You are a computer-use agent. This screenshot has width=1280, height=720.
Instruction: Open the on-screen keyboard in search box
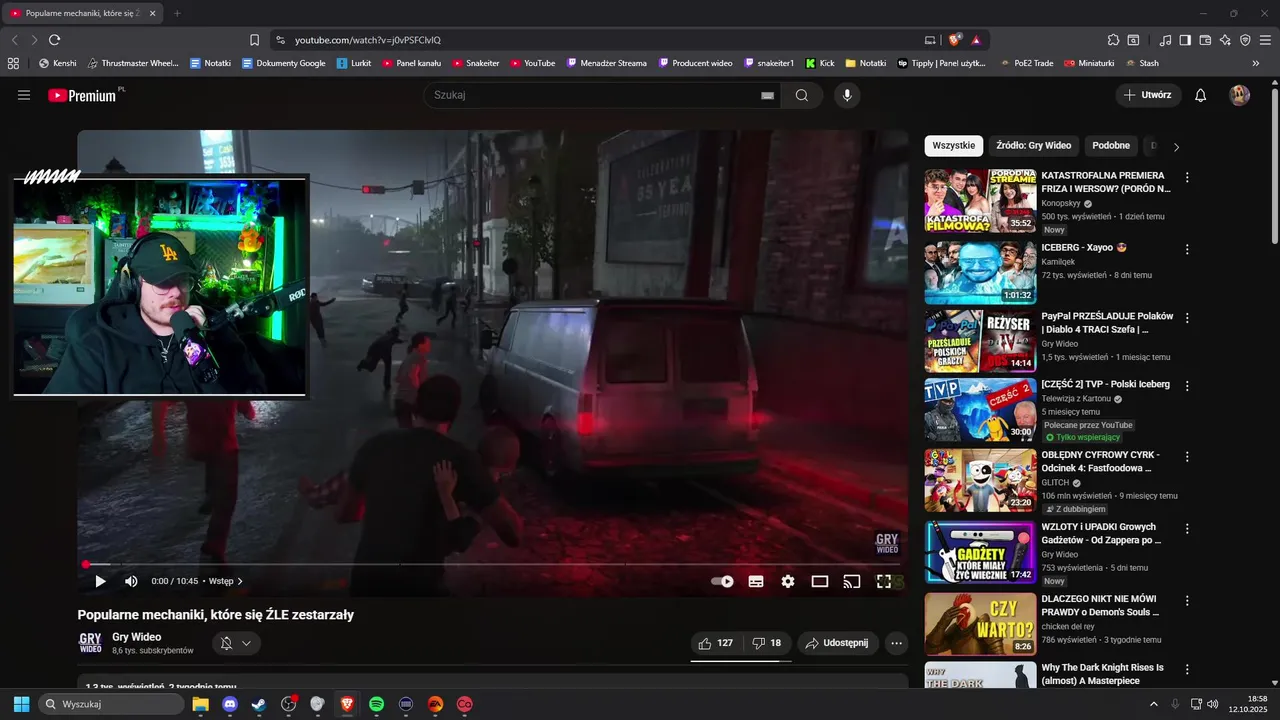[x=767, y=95]
